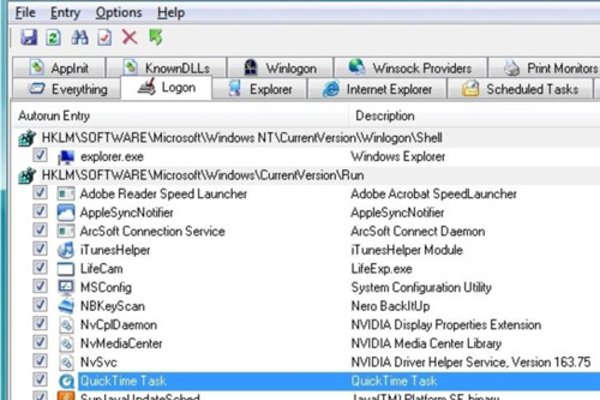Open the Scheduled Tasks tab
The width and height of the screenshot is (600, 400).
pos(520,89)
